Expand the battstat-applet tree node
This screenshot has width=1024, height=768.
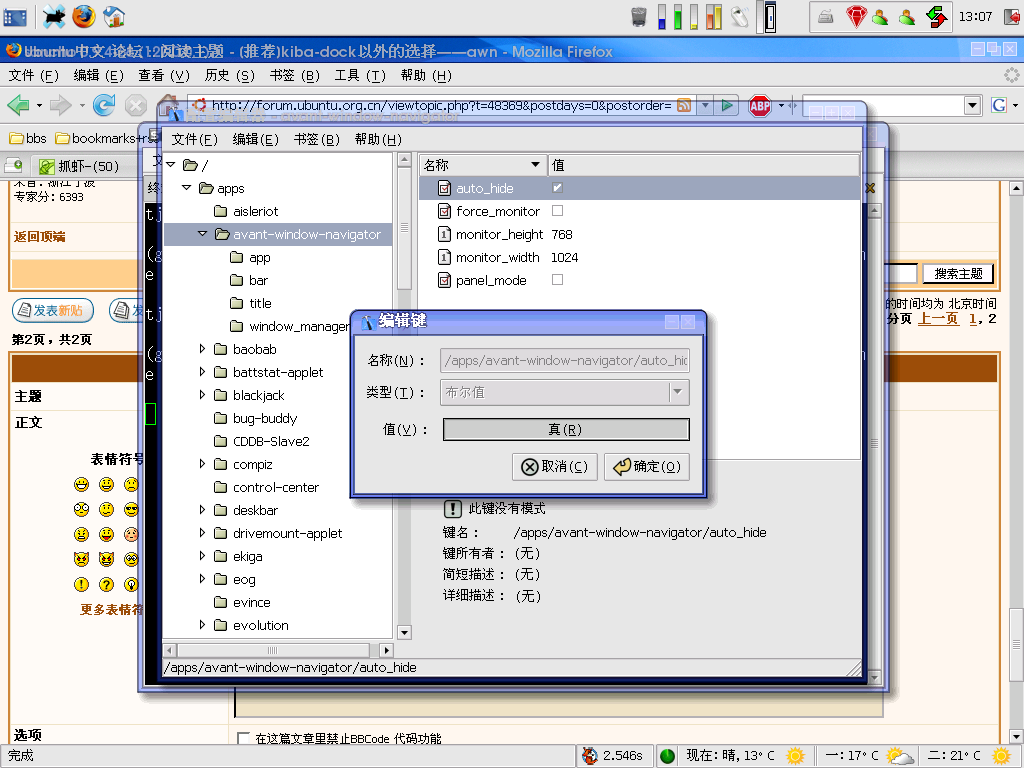point(202,372)
